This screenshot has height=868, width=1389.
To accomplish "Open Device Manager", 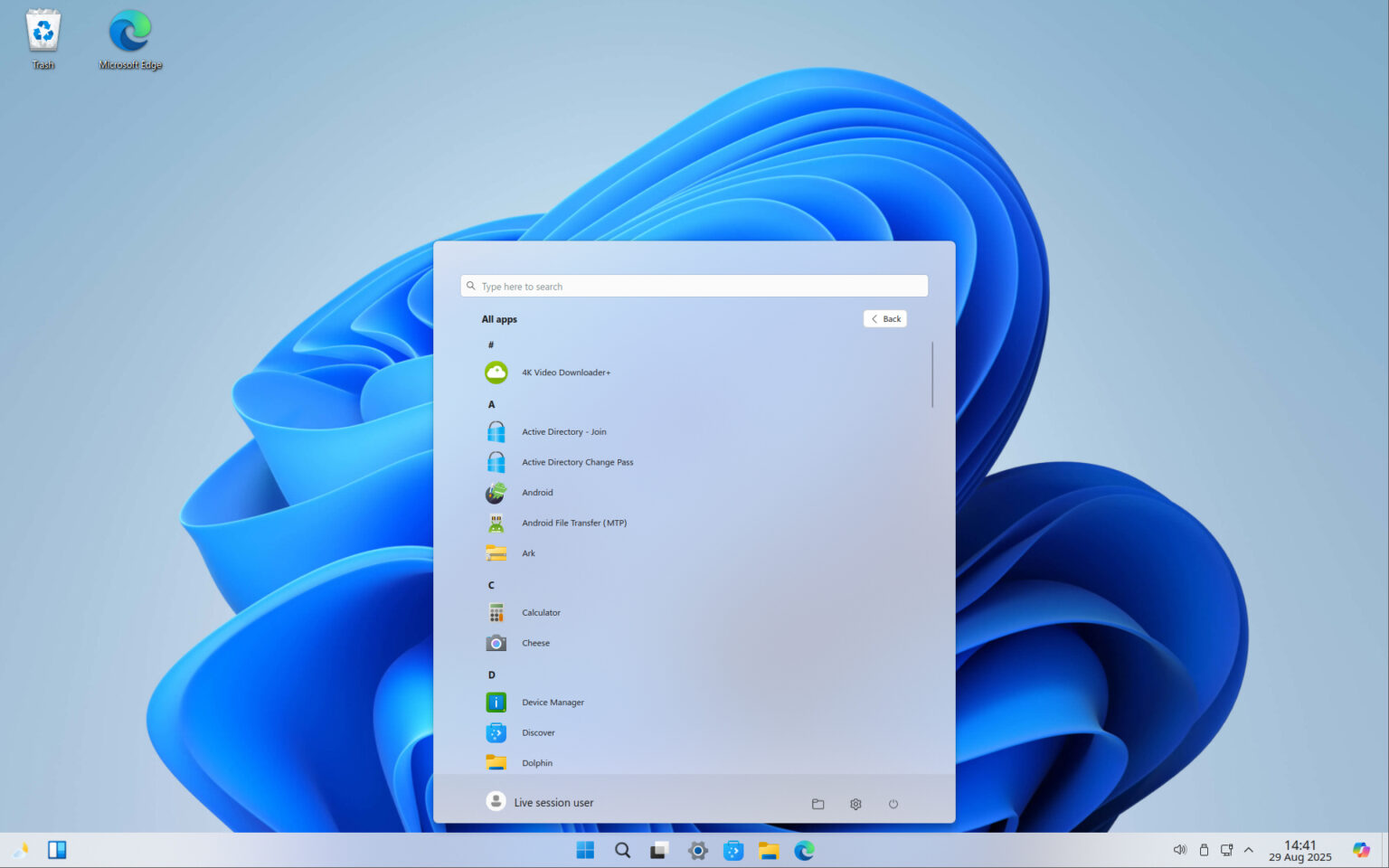I will tap(553, 702).
